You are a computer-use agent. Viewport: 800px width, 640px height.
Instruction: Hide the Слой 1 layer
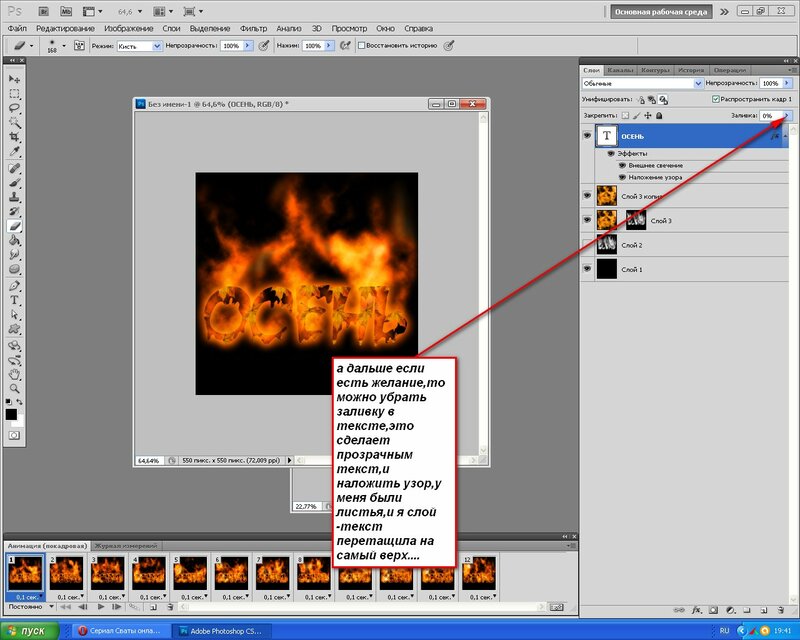(x=587, y=269)
